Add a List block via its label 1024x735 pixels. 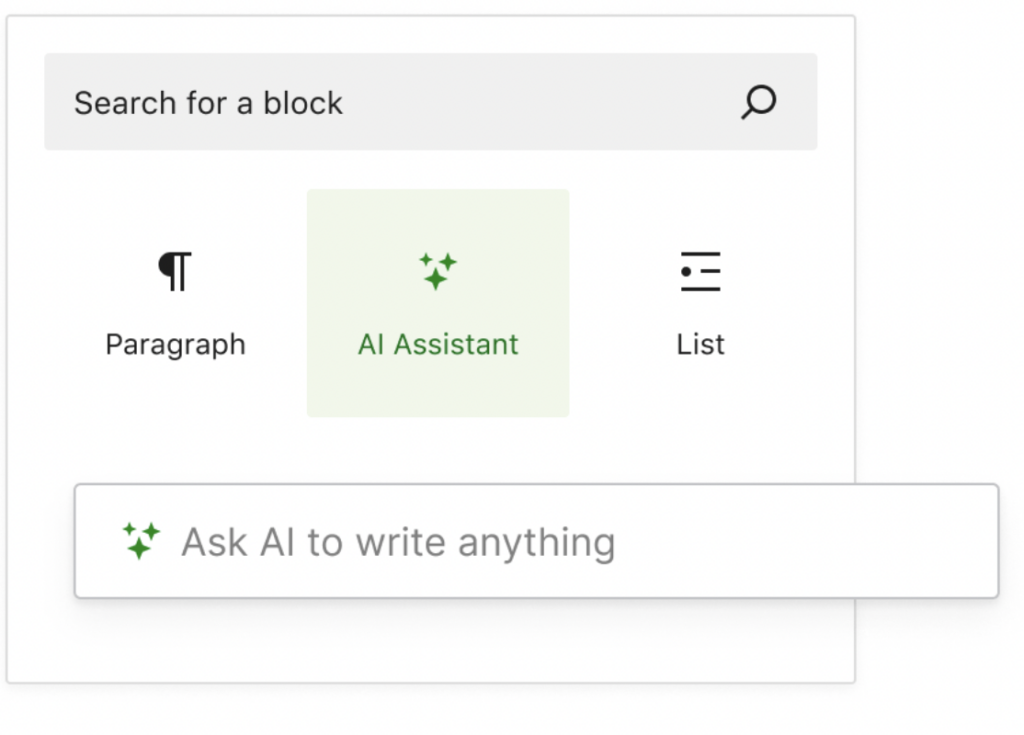point(700,344)
